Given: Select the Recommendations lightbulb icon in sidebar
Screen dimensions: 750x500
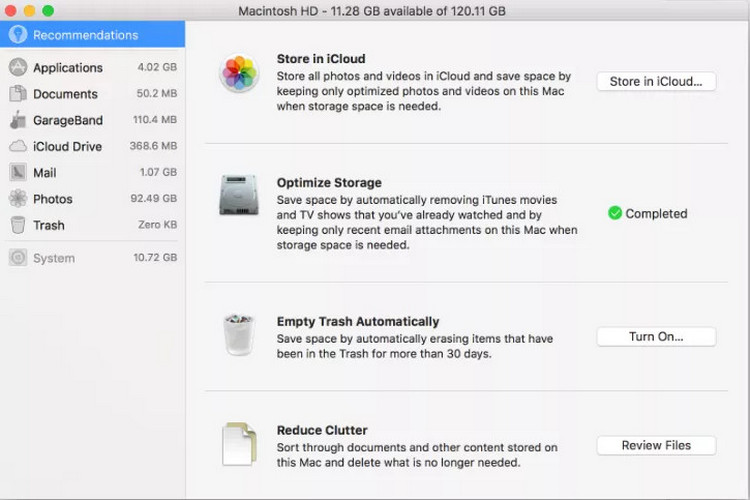Looking at the screenshot, I should pyautogui.click(x=17, y=35).
